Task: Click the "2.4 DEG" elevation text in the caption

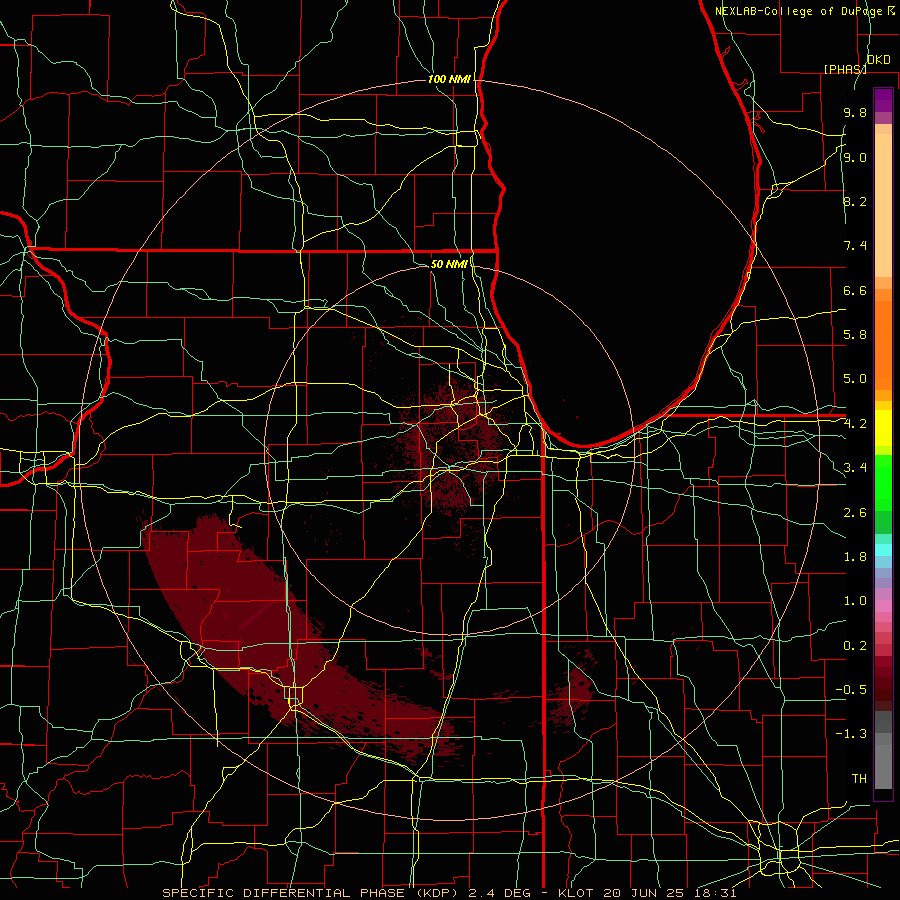Action: [501, 893]
